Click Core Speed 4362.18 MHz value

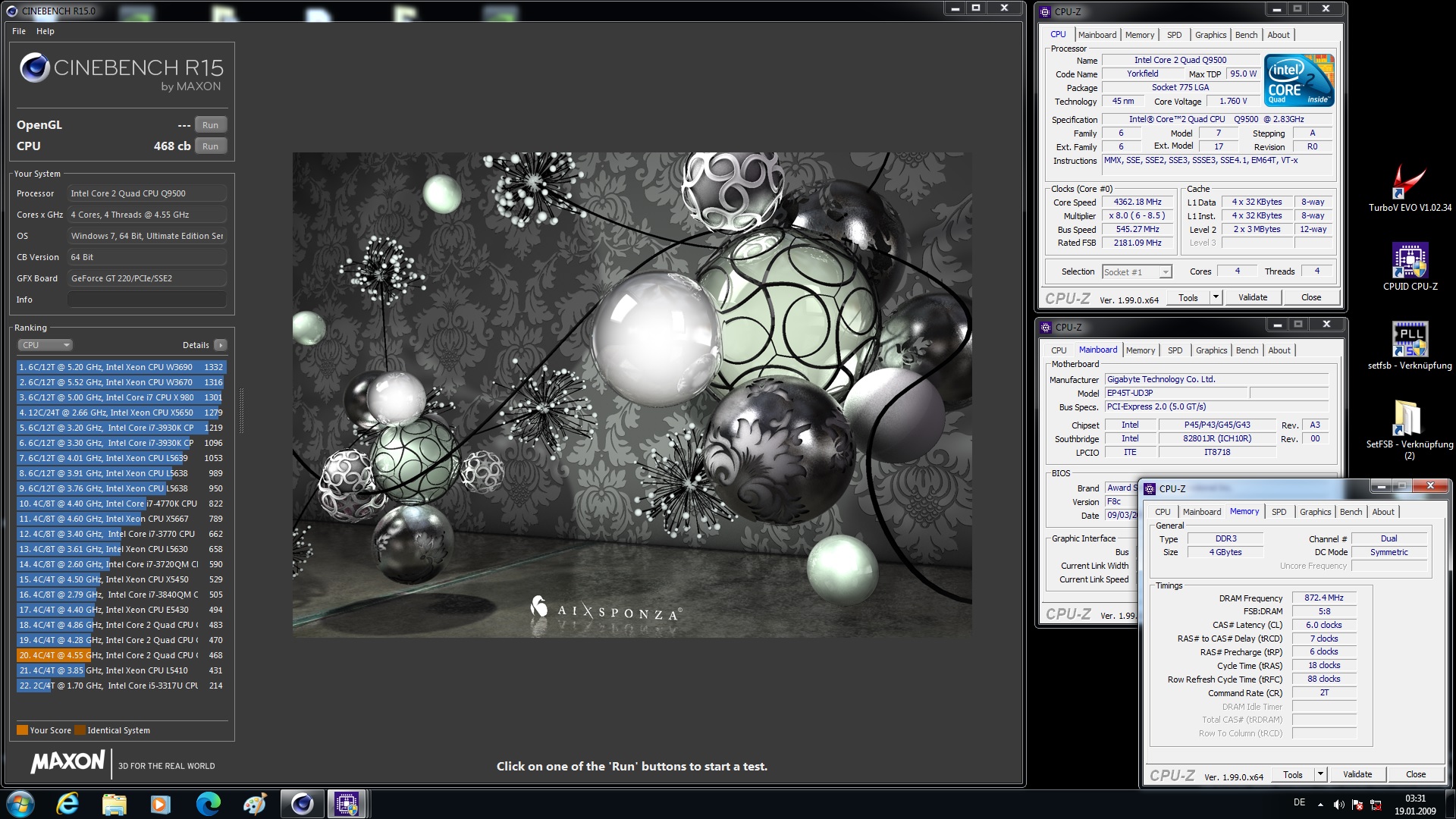[1137, 202]
